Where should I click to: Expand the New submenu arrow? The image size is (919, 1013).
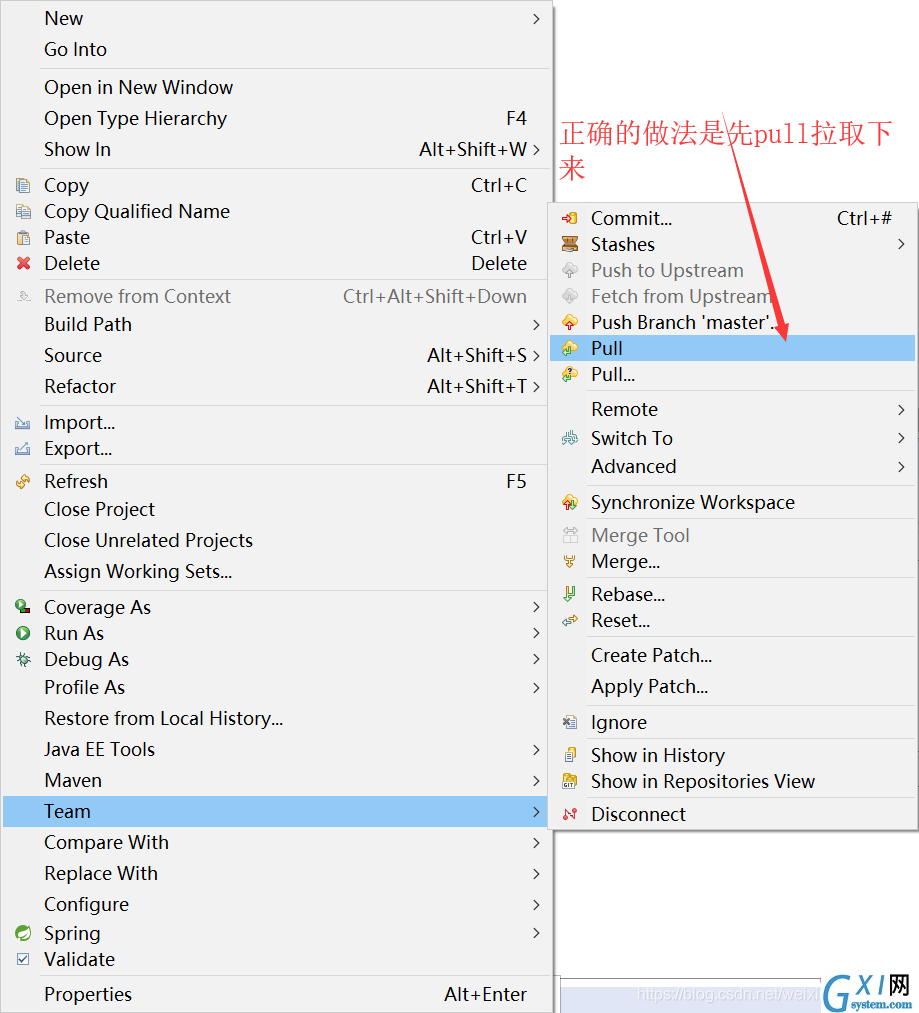pos(536,19)
